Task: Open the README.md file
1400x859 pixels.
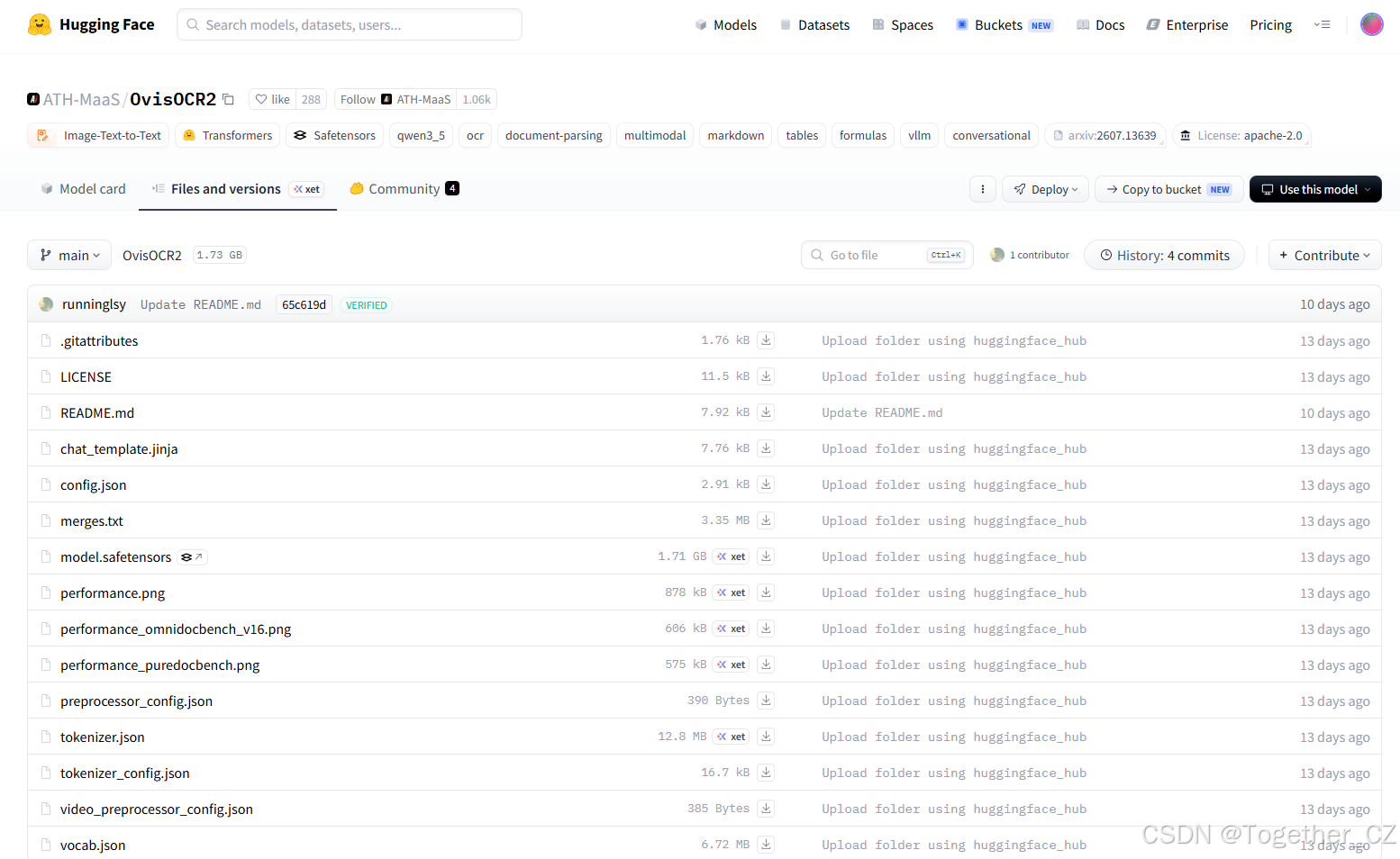Action: [x=97, y=412]
